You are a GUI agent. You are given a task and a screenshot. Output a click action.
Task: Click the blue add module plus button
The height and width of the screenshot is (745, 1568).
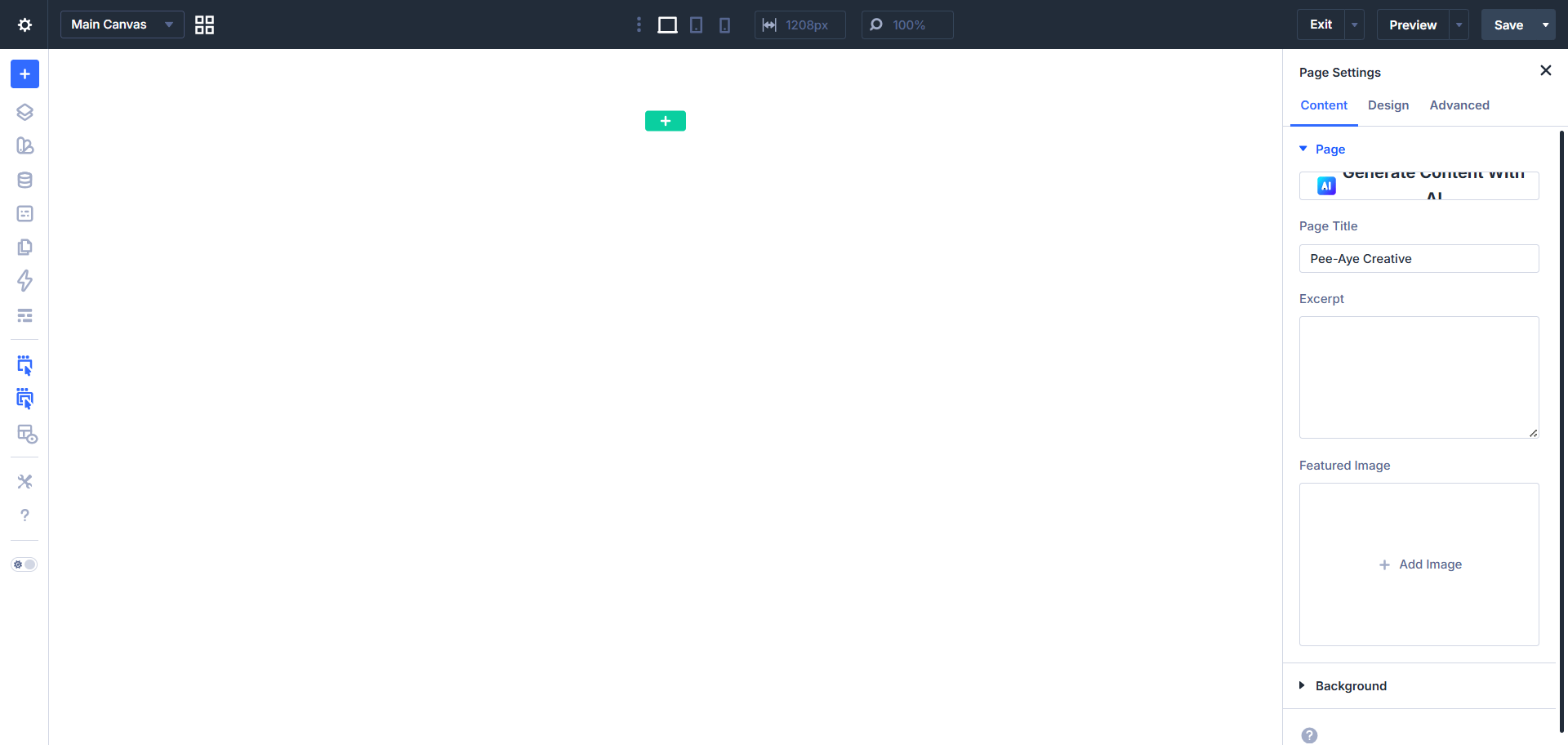pos(24,74)
